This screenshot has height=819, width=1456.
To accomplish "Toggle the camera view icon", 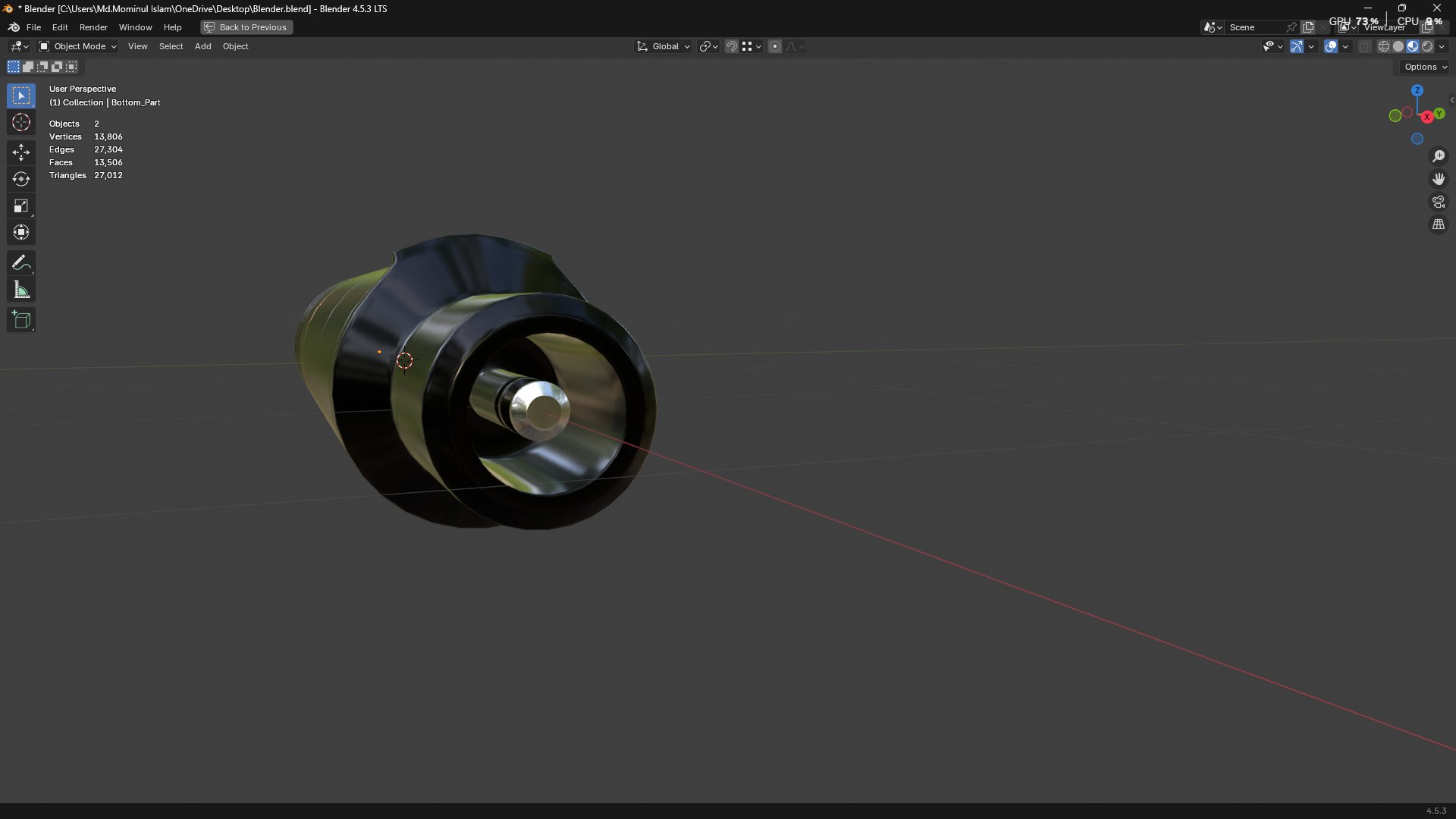I will point(1439,202).
